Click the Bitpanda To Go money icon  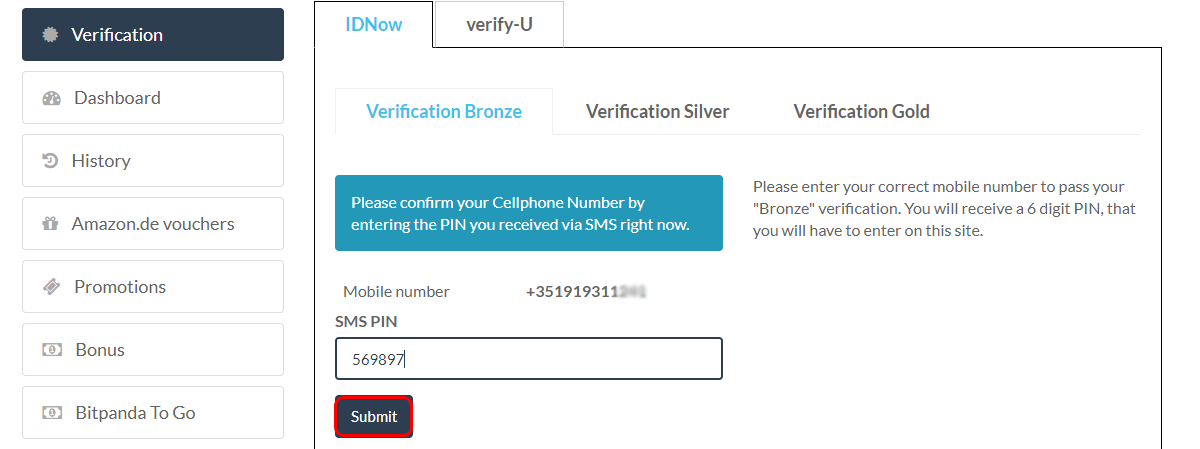[x=52, y=413]
